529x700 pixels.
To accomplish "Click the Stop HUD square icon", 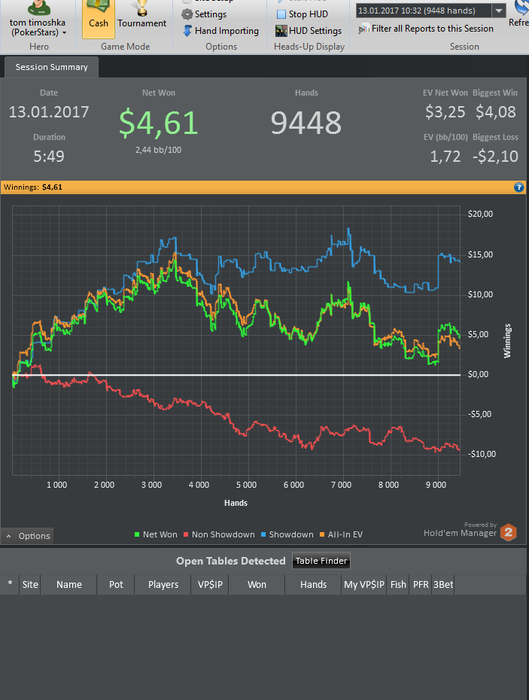I will coord(281,14).
